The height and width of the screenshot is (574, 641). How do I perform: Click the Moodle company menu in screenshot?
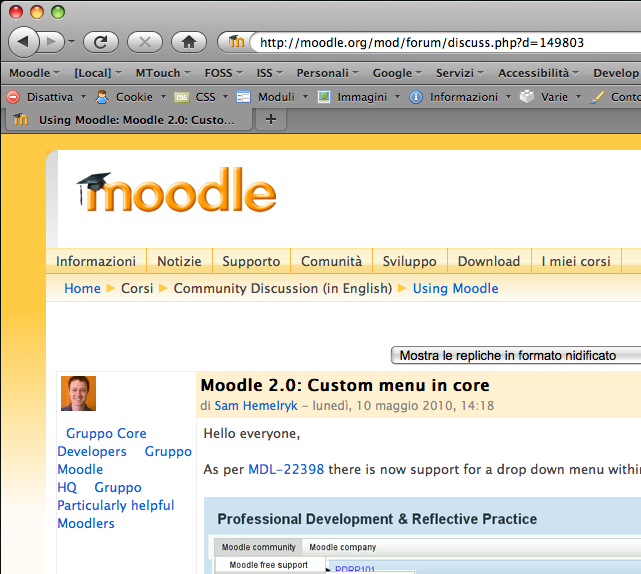click(x=343, y=547)
